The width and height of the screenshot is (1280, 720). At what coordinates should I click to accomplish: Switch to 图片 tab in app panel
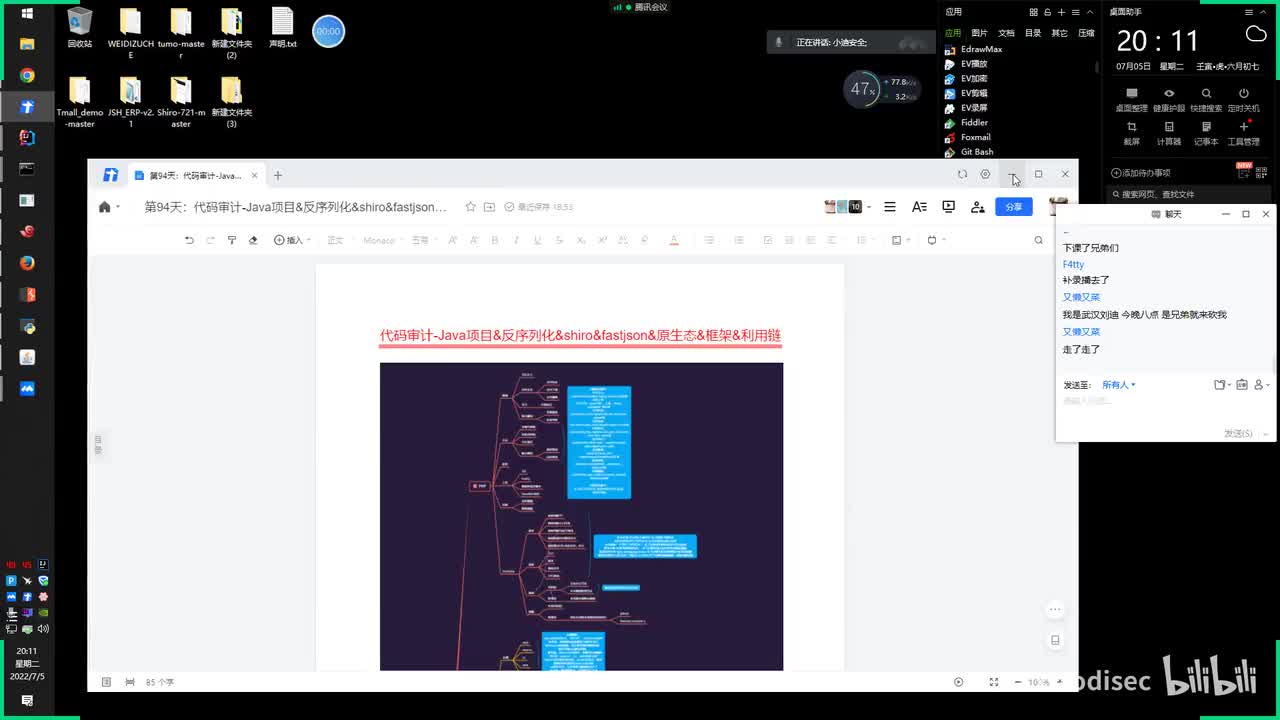[x=979, y=33]
